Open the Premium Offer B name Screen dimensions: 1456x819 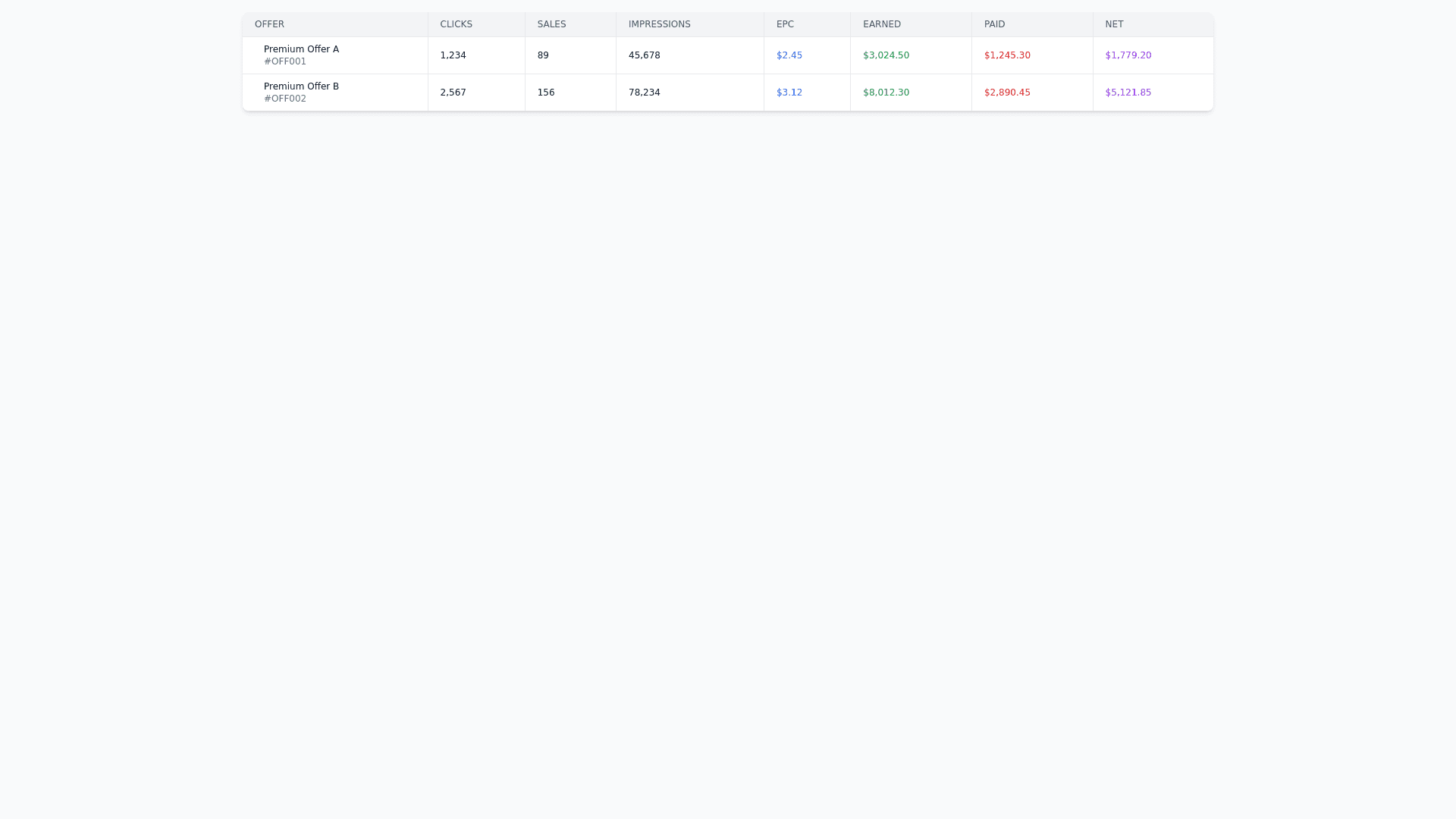click(x=301, y=86)
